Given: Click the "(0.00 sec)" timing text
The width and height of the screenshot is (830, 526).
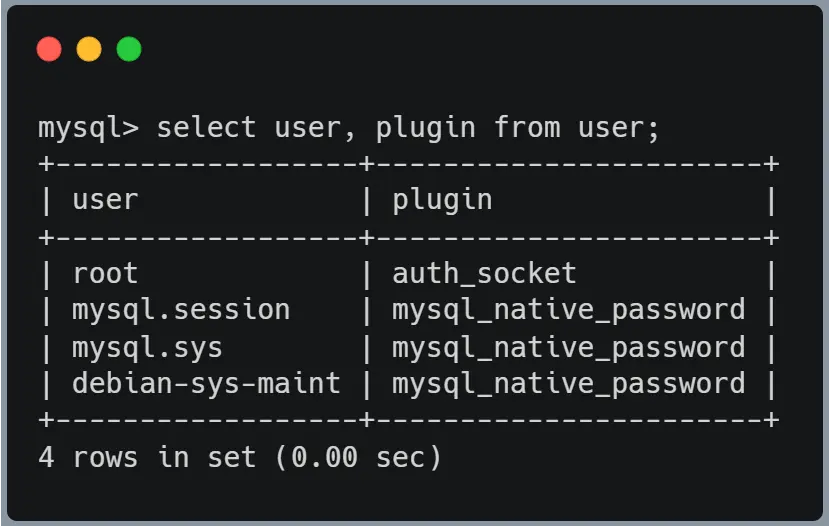Looking at the screenshot, I should pyautogui.click(x=358, y=457).
